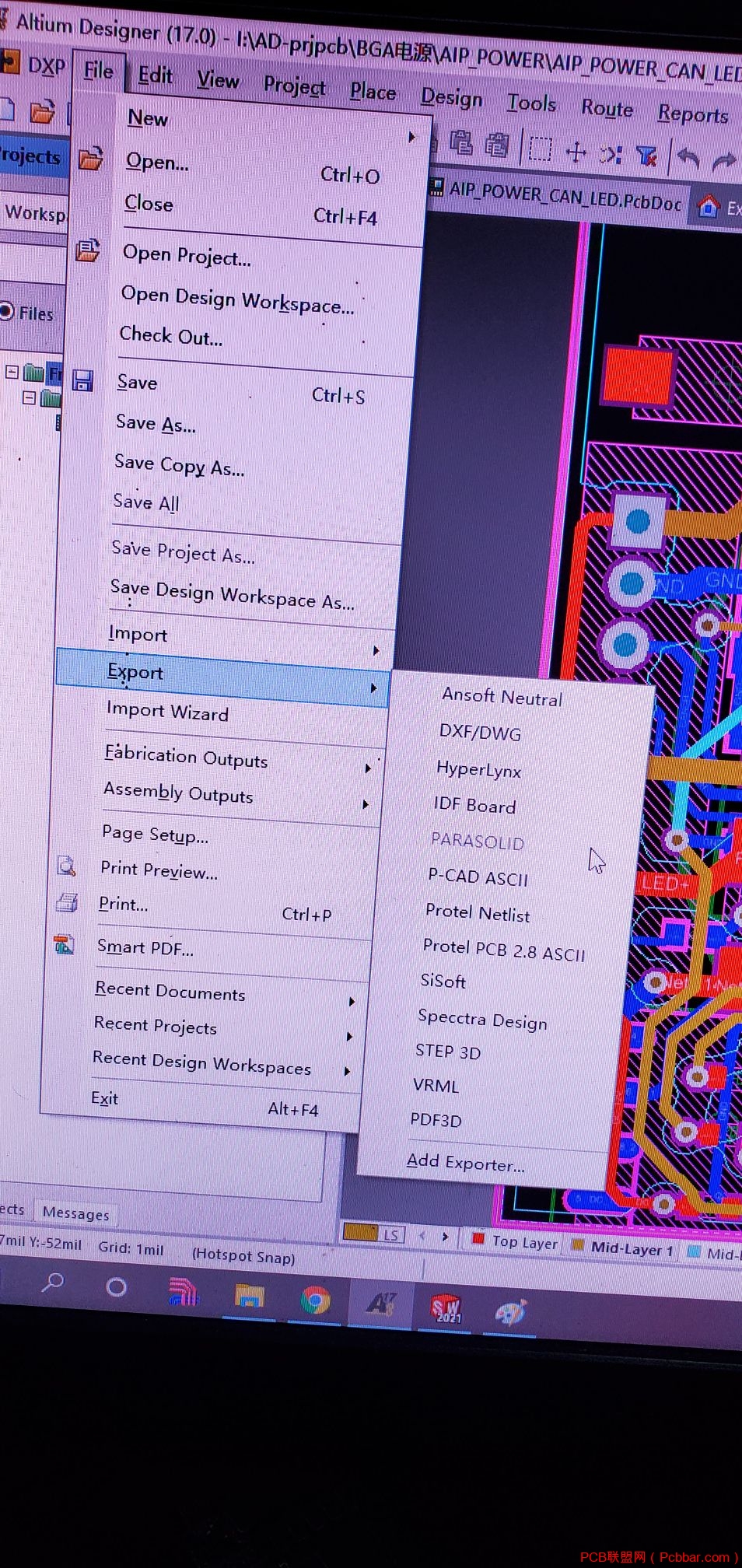Click the red Top Layer color swatch
The height and width of the screenshot is (1568, 742).
pos(478,1238)
